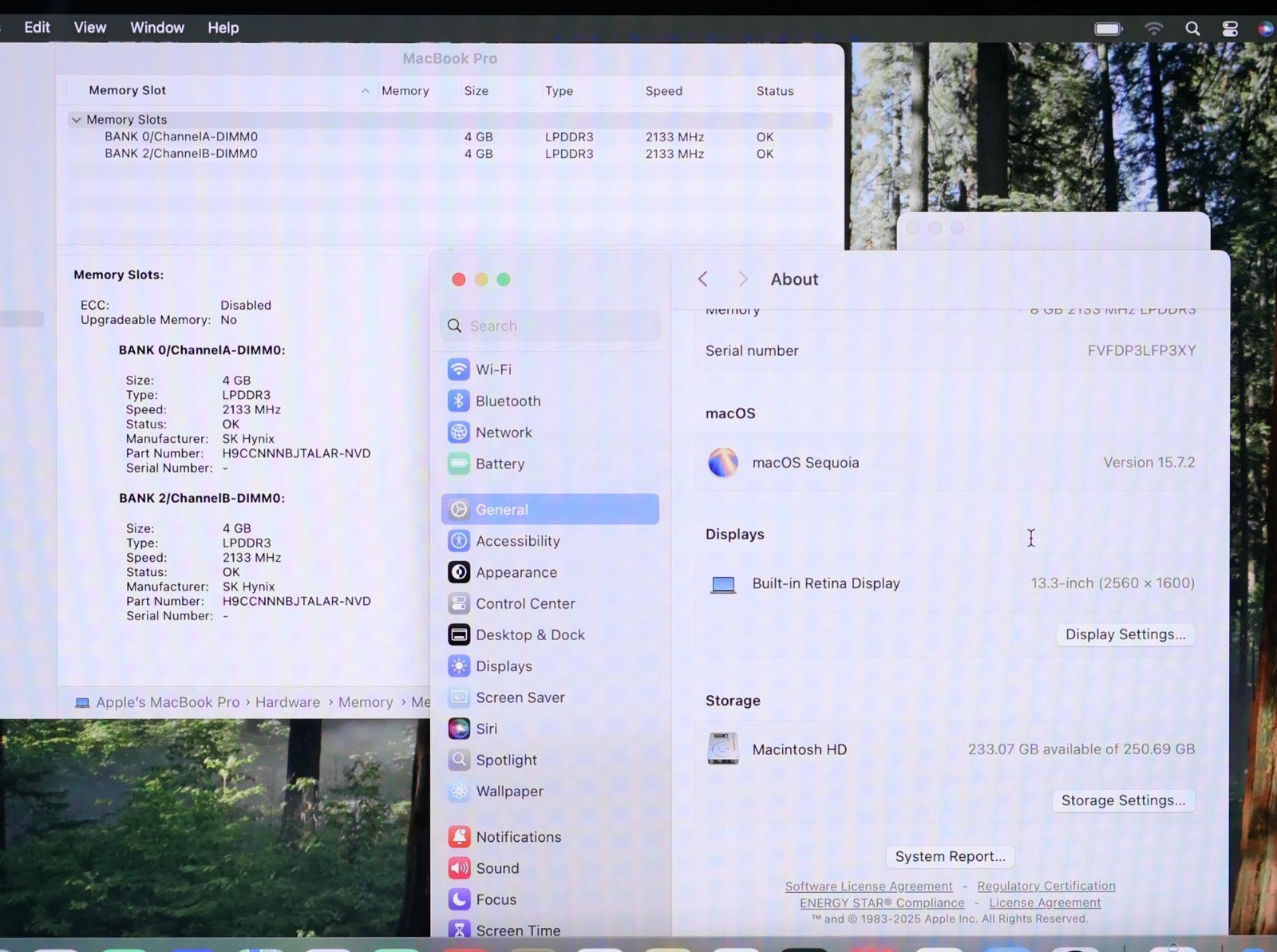Open Battery settings in sidebar
The width and height of the screenshot is (1277, 952).
coord(500,464)
